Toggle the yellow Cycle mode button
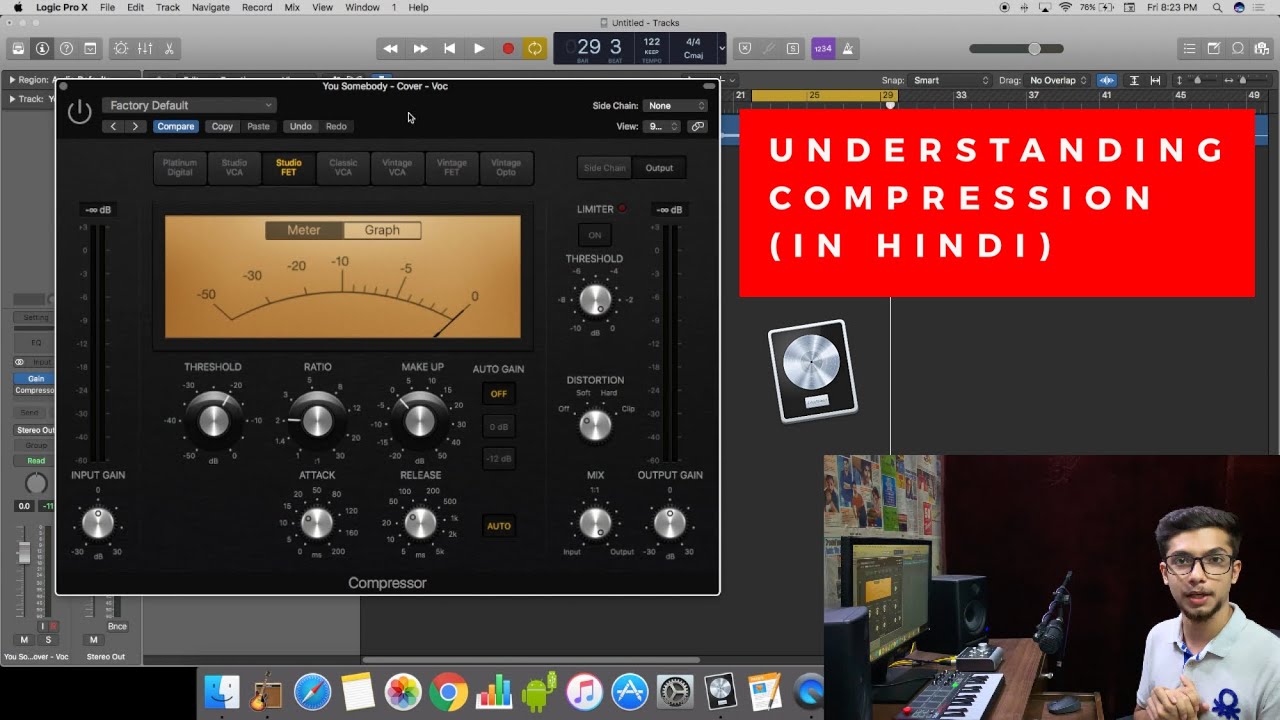 click(x=535, y=48)
